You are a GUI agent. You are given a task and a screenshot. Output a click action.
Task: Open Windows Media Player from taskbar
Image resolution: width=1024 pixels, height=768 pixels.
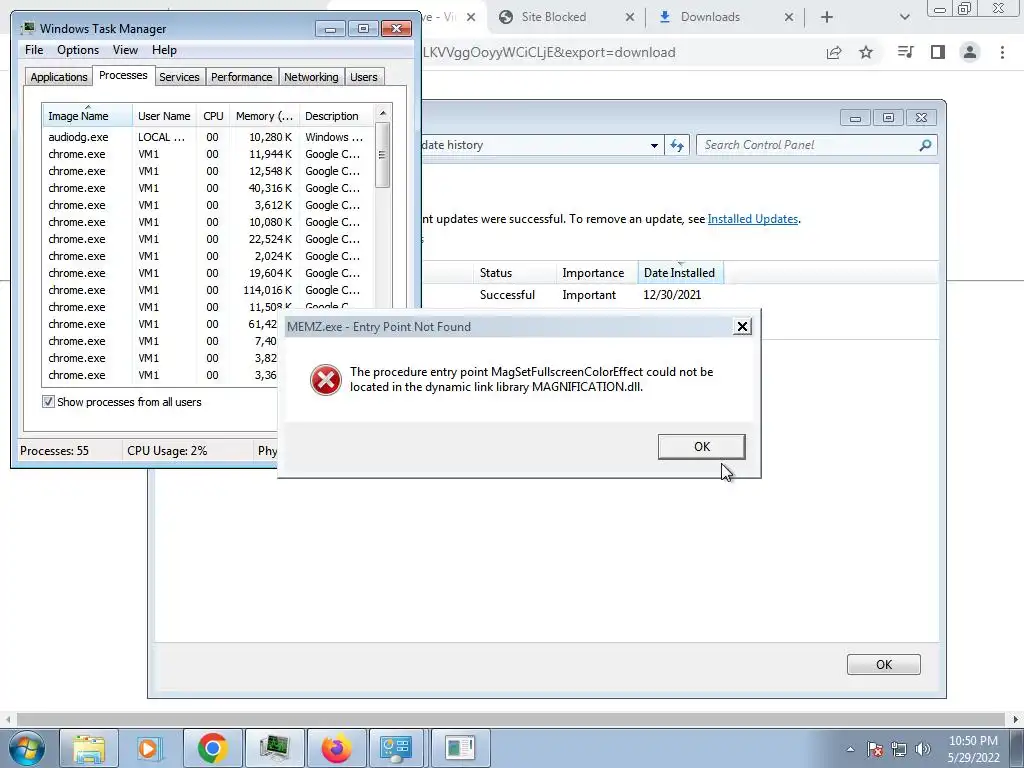pos(150,748)
